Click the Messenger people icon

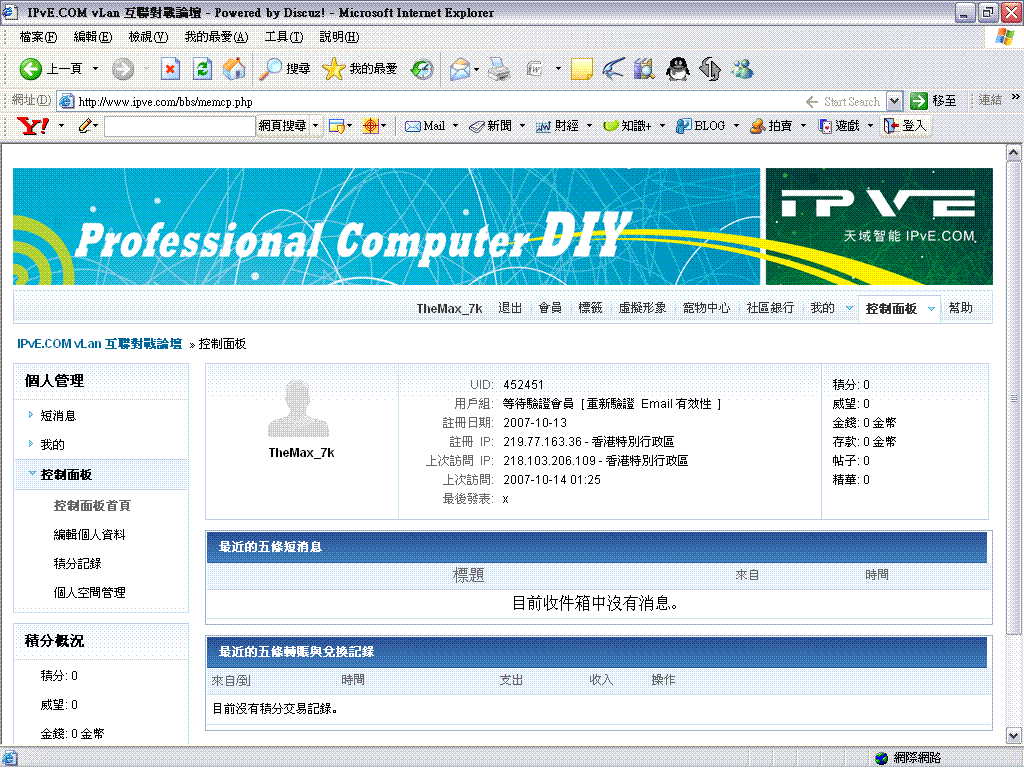[x=742, y=69]
